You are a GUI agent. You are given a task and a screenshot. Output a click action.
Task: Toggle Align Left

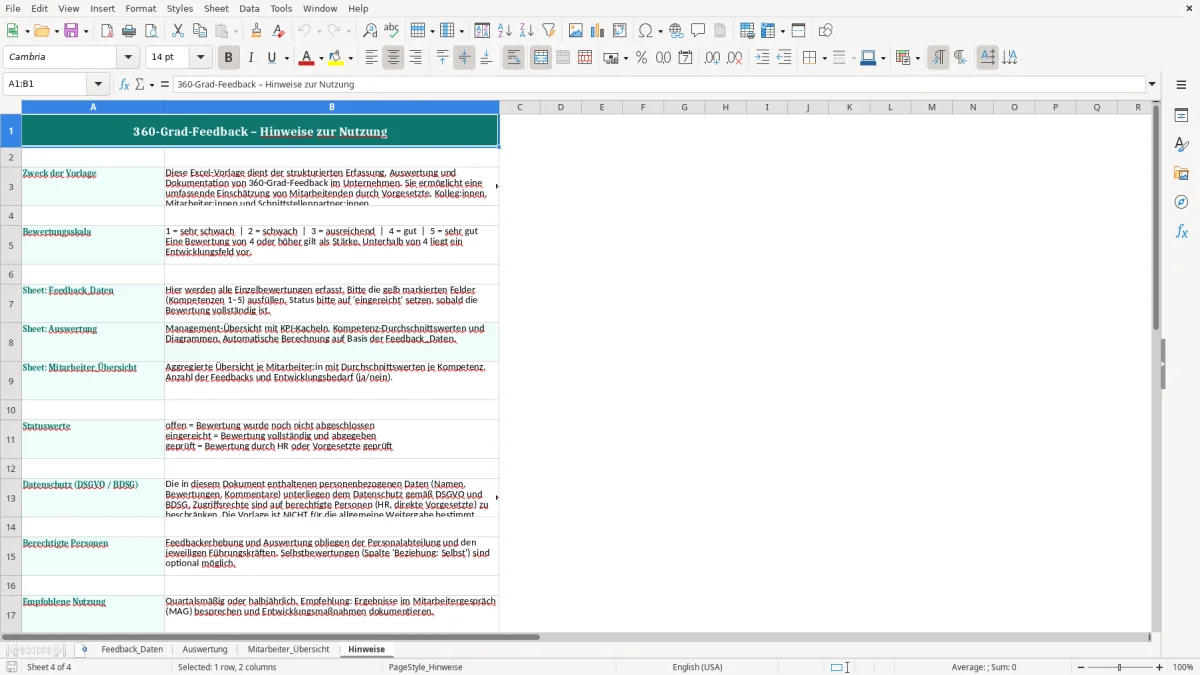[x=371, y=58]
